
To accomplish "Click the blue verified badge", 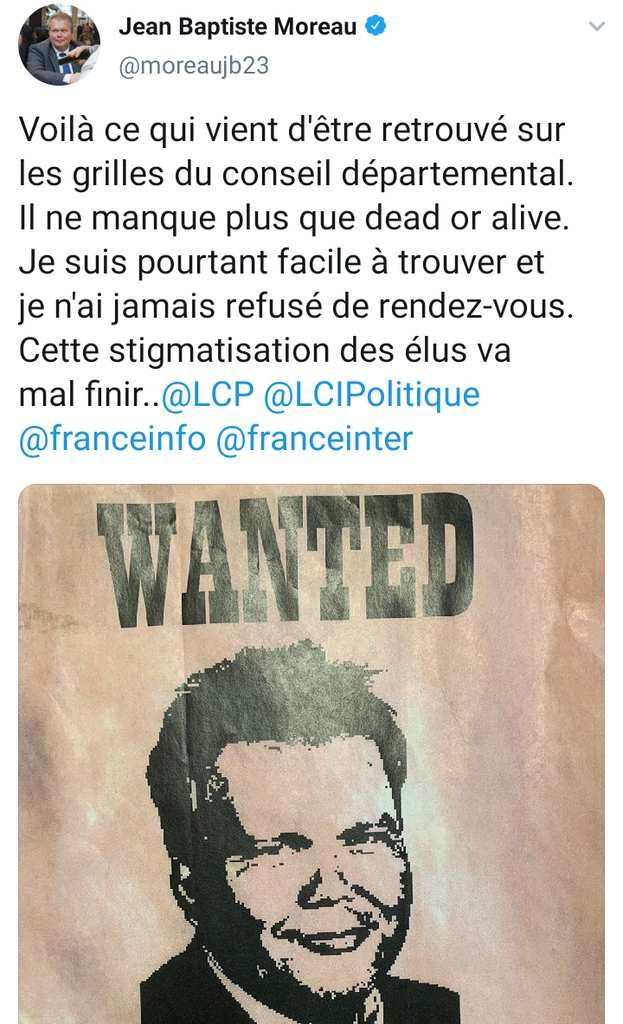I will pyautogui.click(x=376, y=26).
